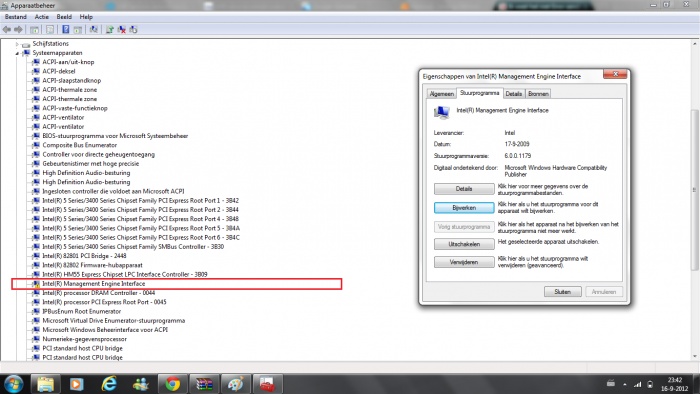
Task: Click the Forward arrow in the toolbar
Action: coord(18,29)
